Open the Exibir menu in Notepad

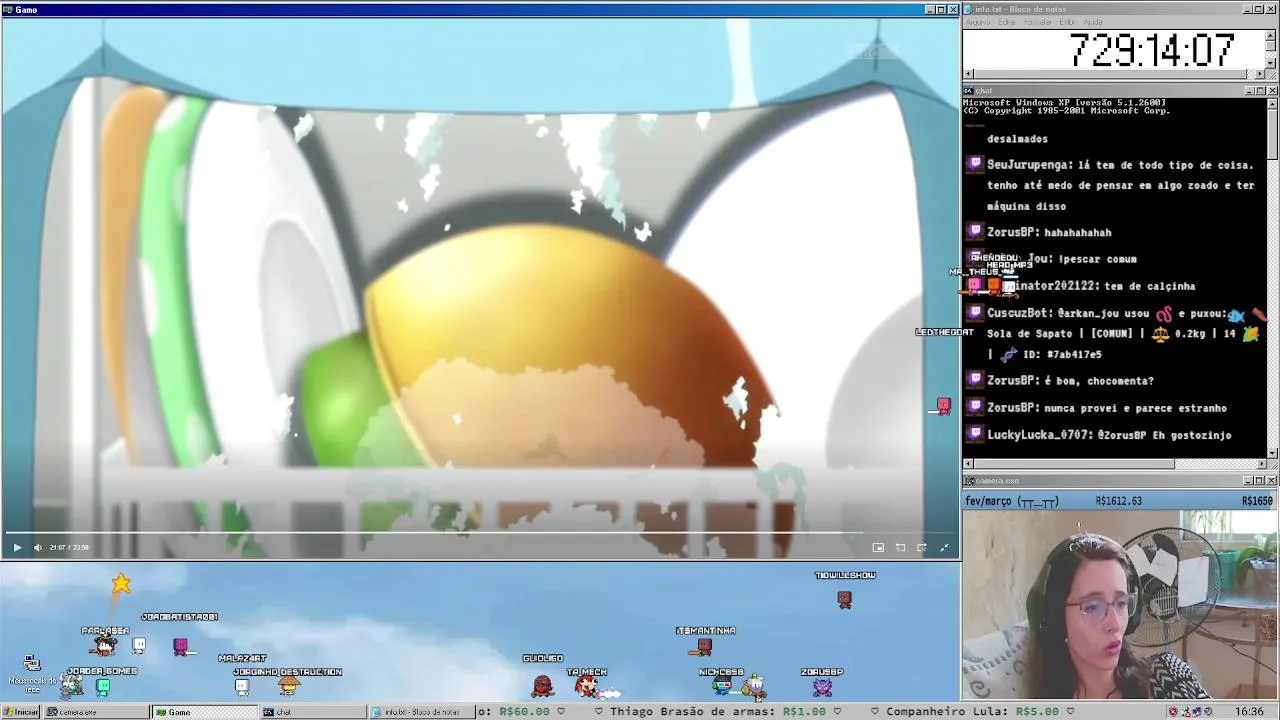pyautogui.click(x=1068, y=22)
